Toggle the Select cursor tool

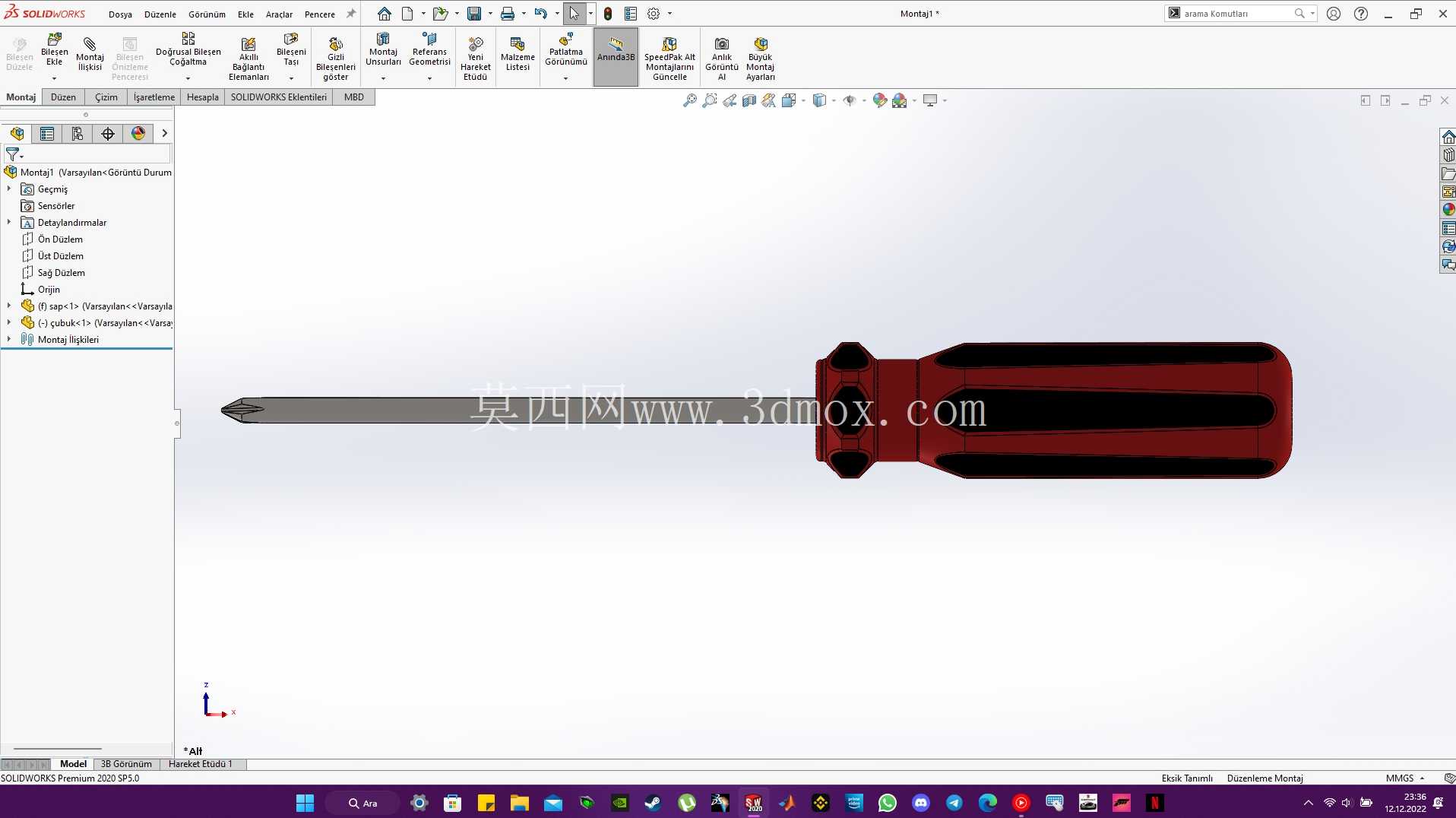[x=574, y=14]
